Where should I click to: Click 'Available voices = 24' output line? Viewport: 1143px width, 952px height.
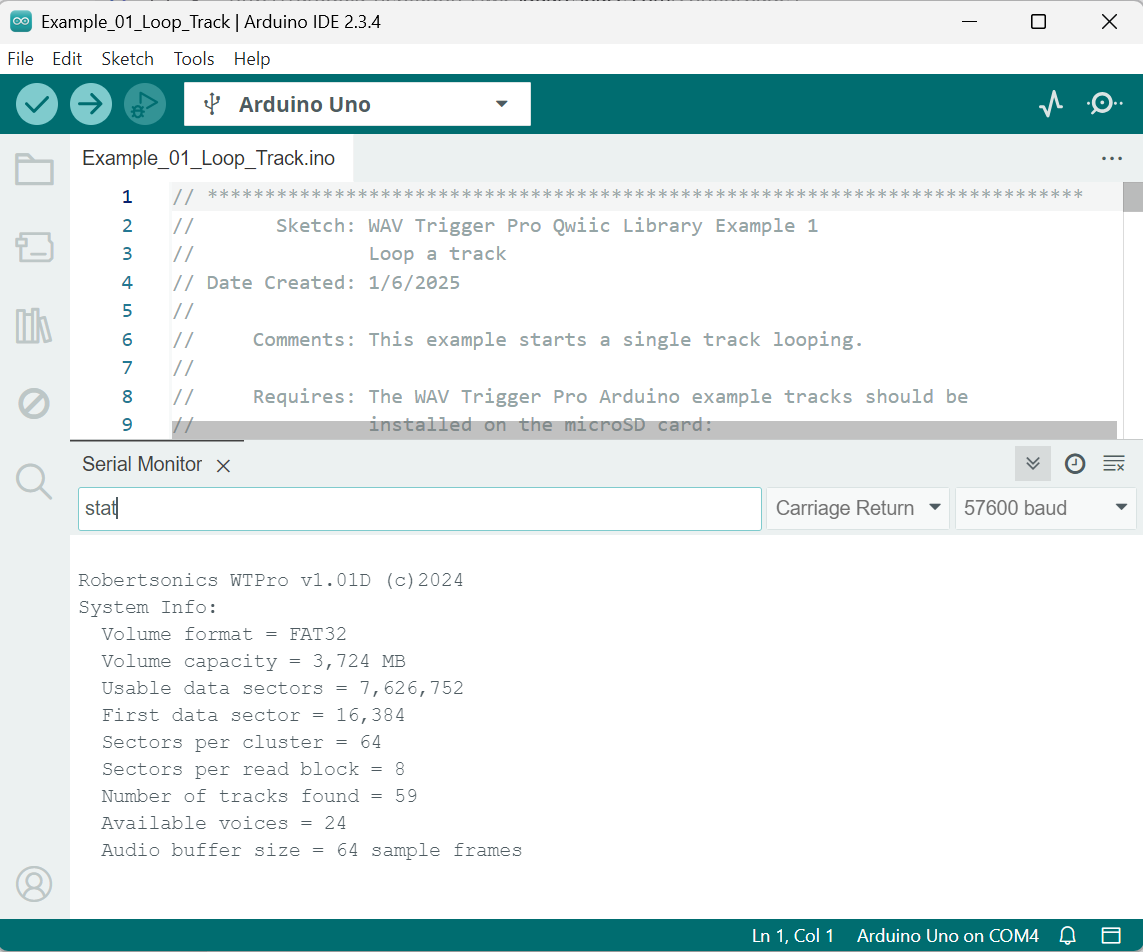[x=224, y=823]
